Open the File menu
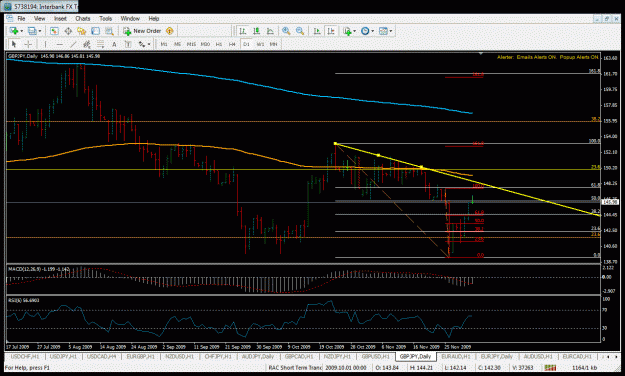The width and height of the screenshot is (625, 376). (21, 18)
